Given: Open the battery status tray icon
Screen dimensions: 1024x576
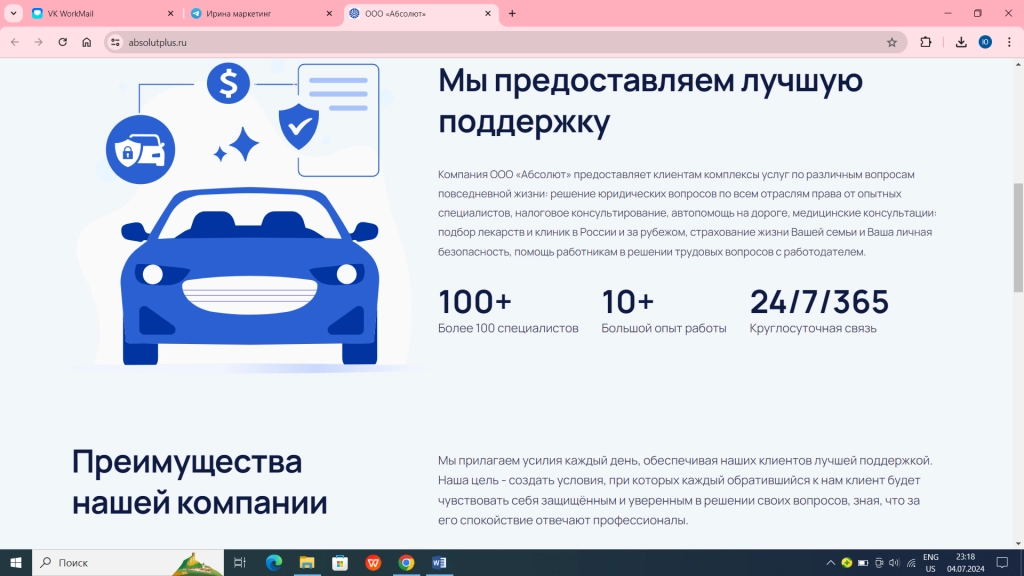Looking at the screenshot, I should (x=863, y=563).
